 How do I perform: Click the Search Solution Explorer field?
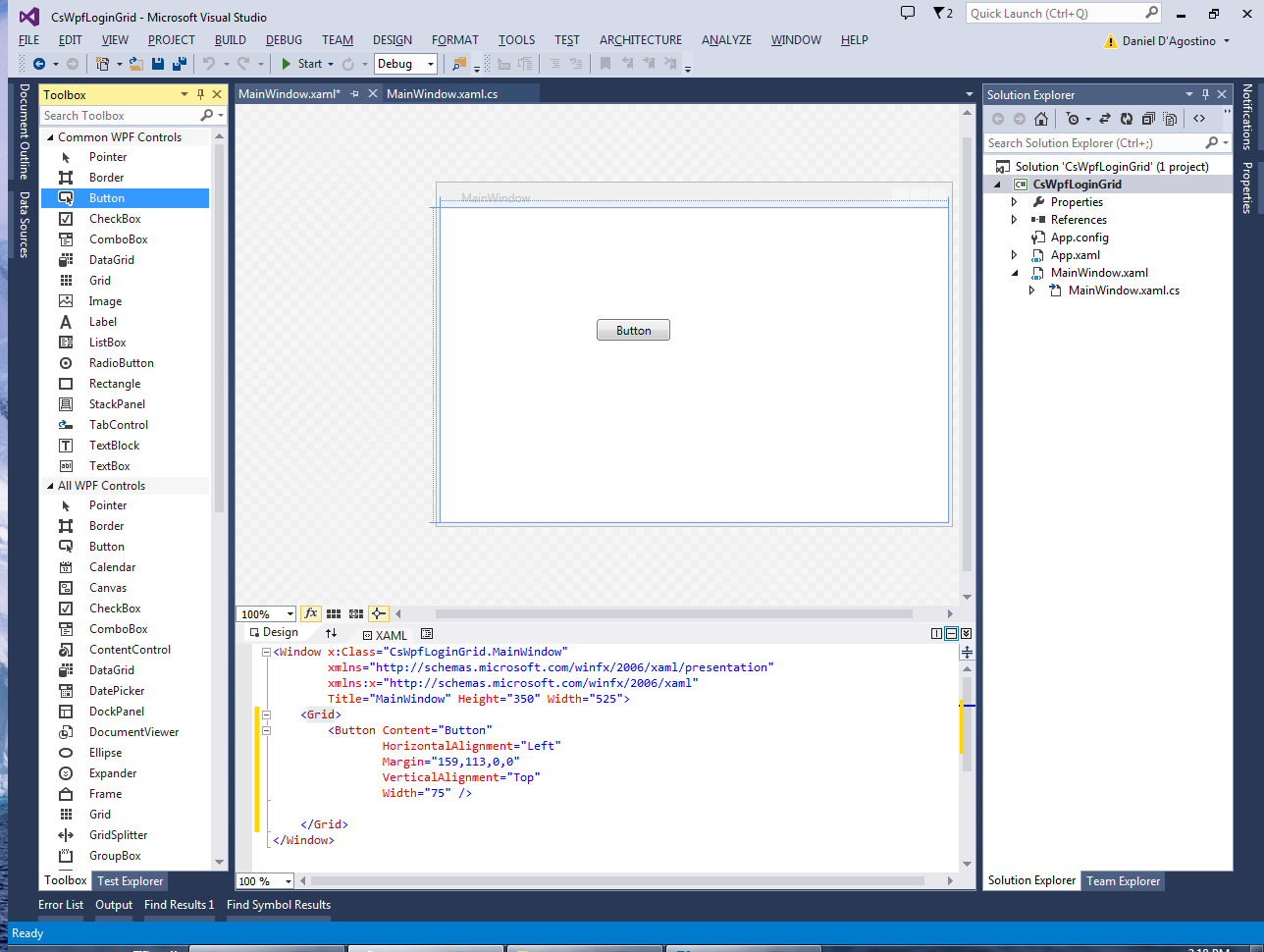[x=1095, y=143]
